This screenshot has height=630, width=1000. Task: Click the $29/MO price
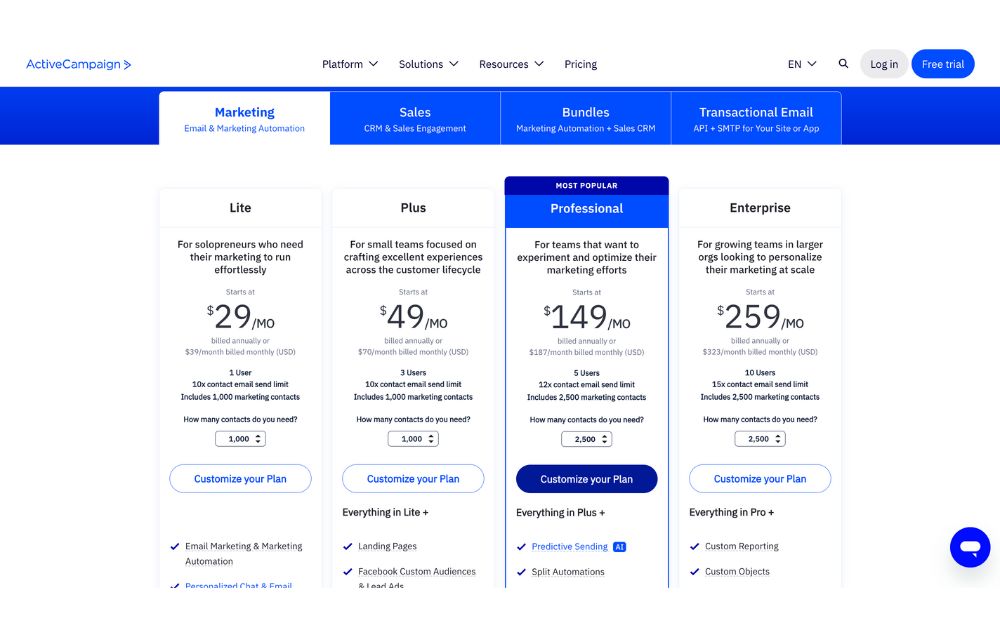240,316
